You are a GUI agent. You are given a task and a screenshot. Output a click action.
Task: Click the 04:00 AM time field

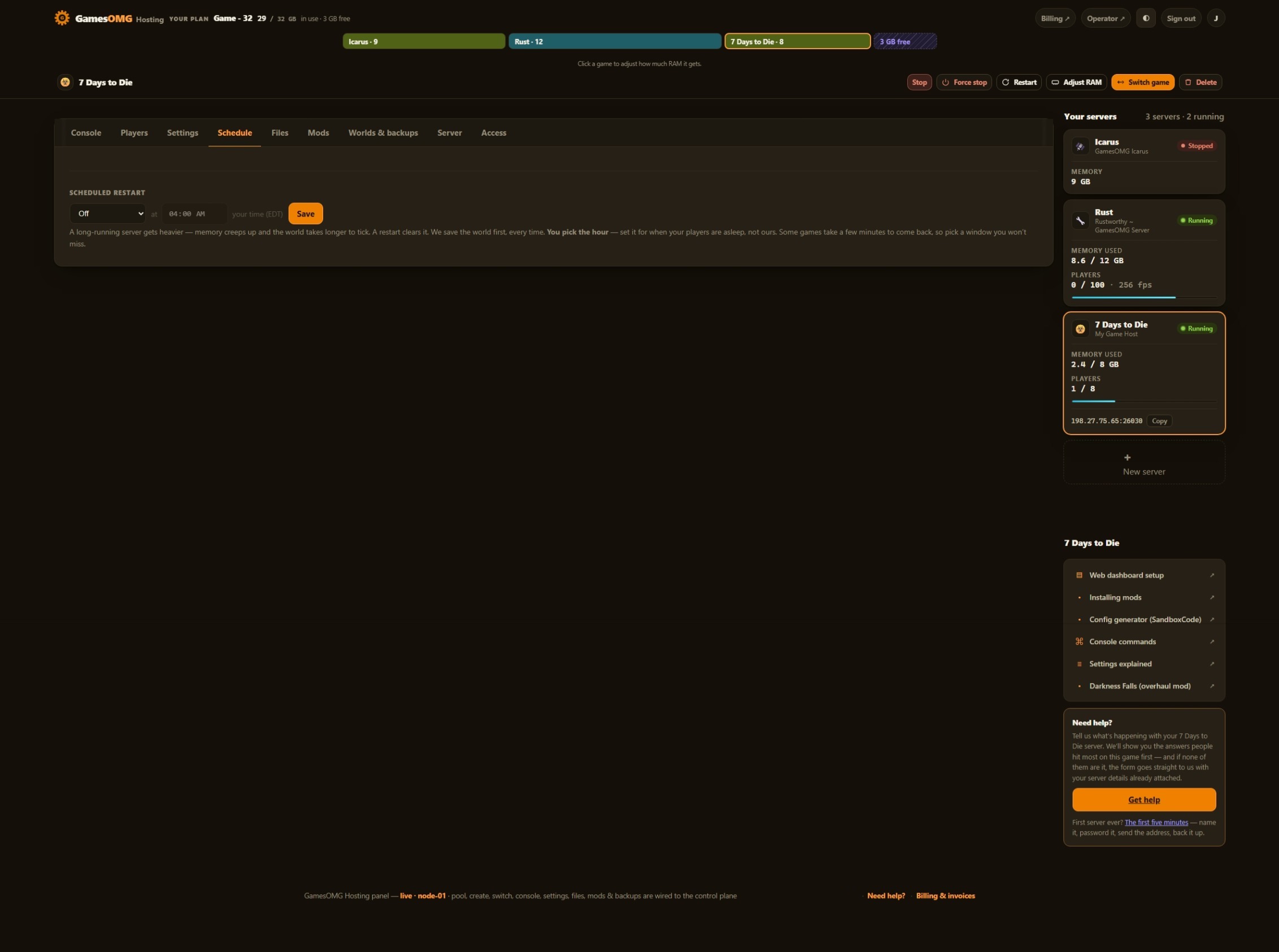pos(194,214)
